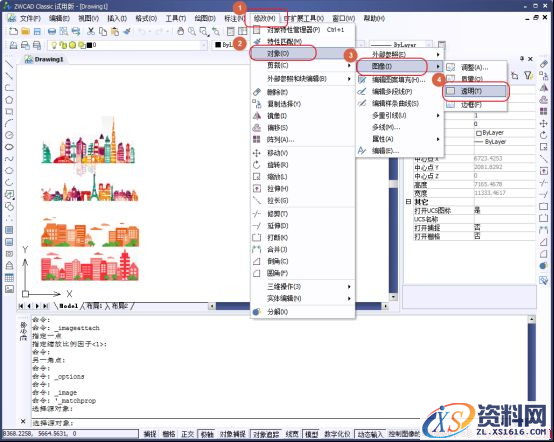Toggle 对象捕捉 object snap in status bar
The width and height of the screenshot is (554, 442).
tap(232, 434)
